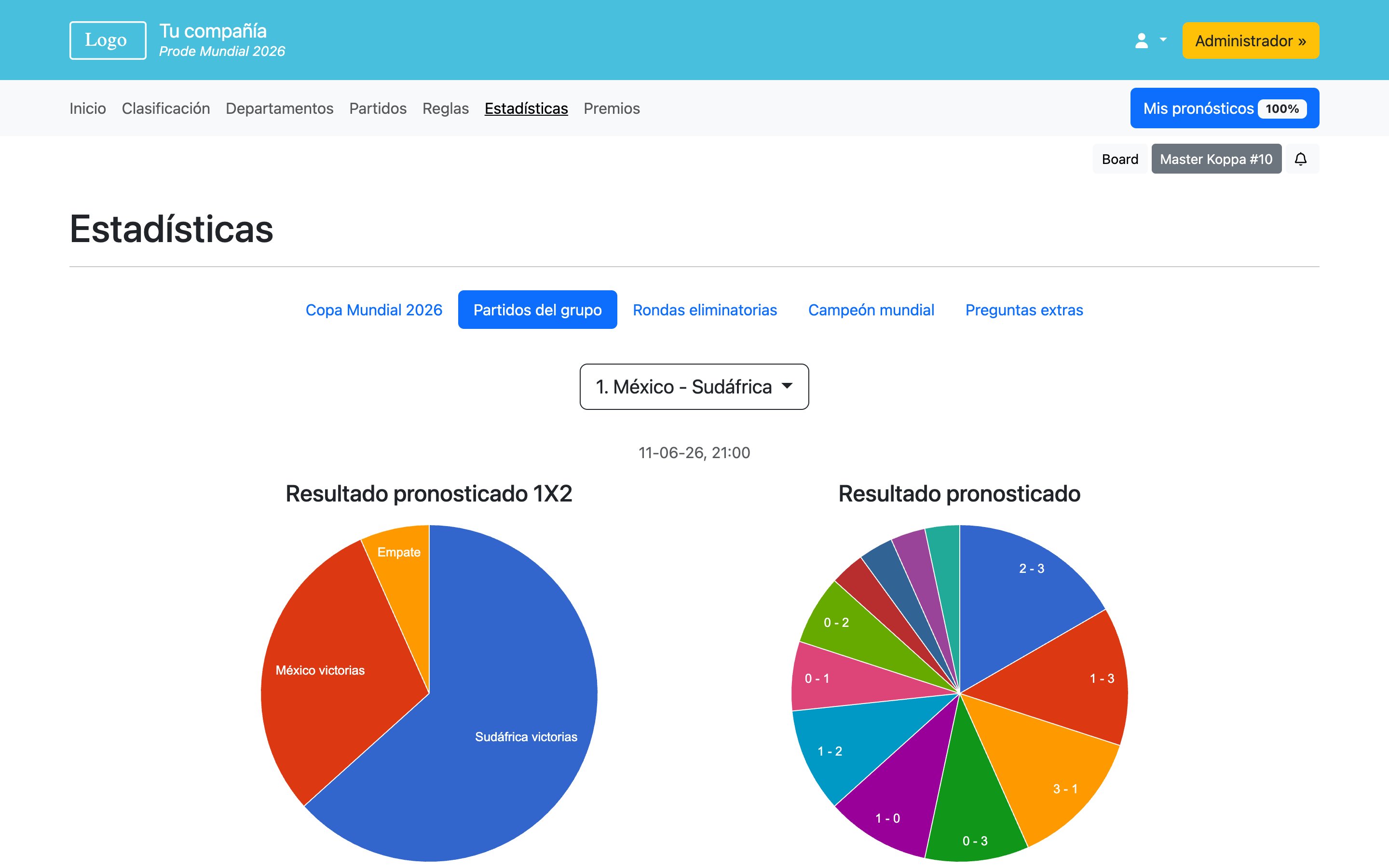Image resolution: width=1389 pixels, height=868 pixels.
Task: Go to Clasificación in navigation
Action: (x=165, y=108)
